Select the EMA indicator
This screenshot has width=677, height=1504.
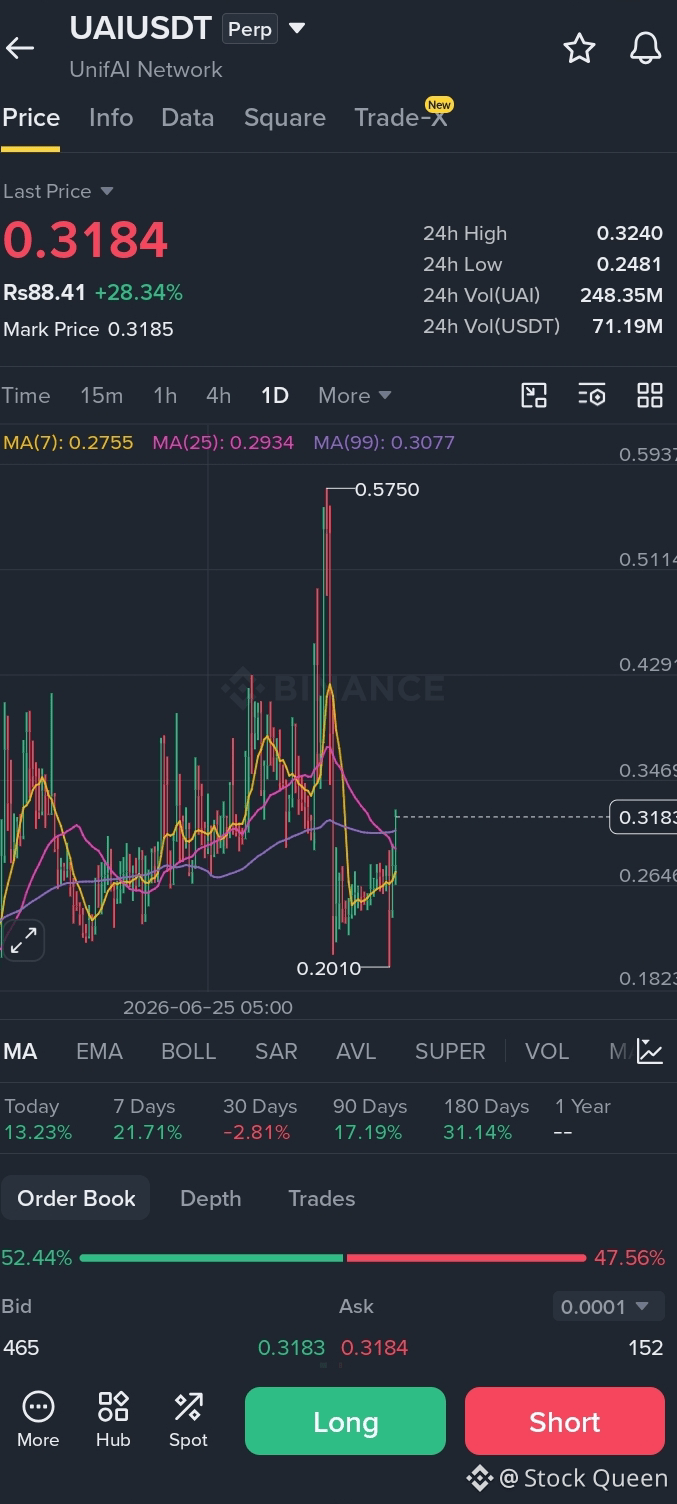coord(99,1051)
